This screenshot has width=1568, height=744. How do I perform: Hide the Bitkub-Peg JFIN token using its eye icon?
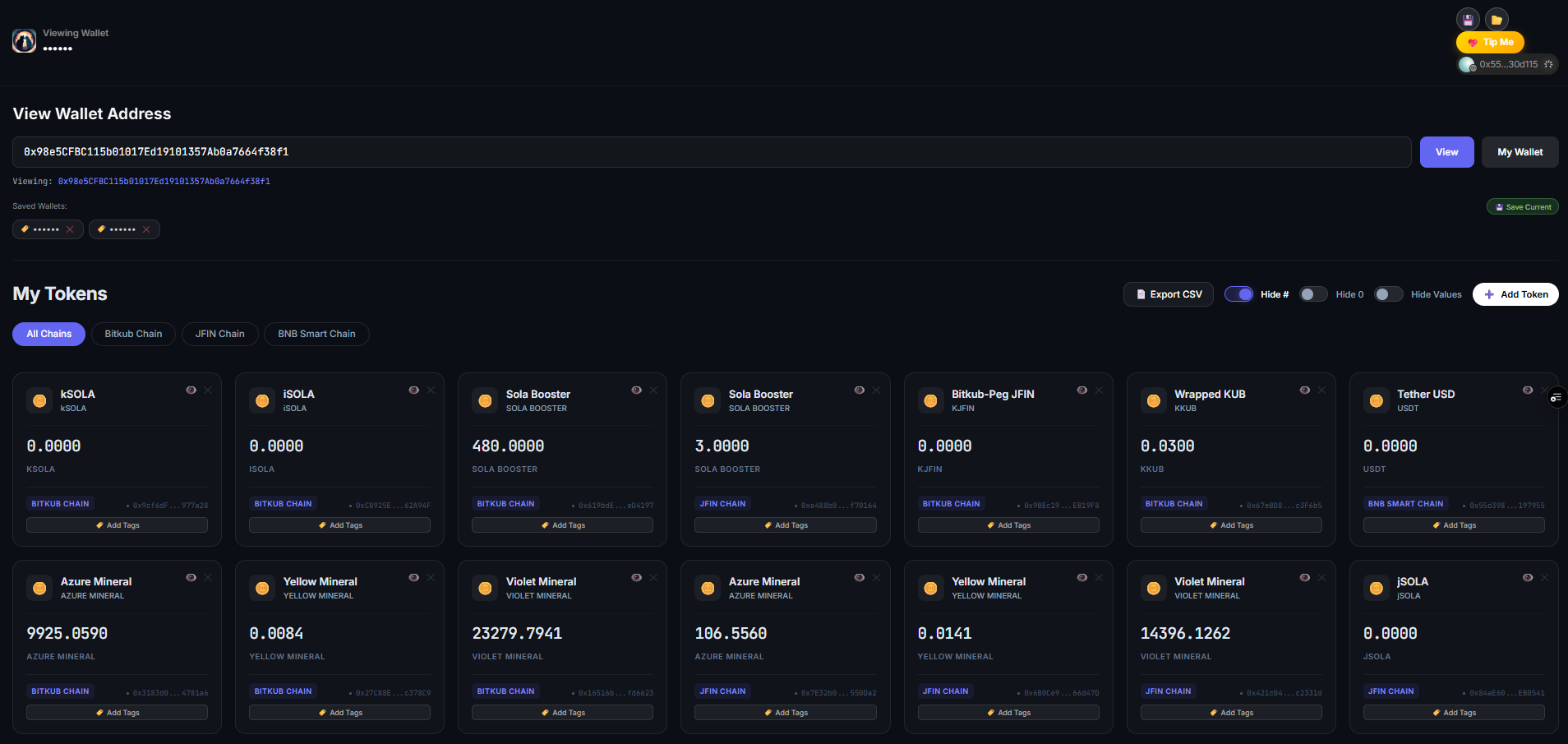pyautogui.click(x=1081, y=390)
